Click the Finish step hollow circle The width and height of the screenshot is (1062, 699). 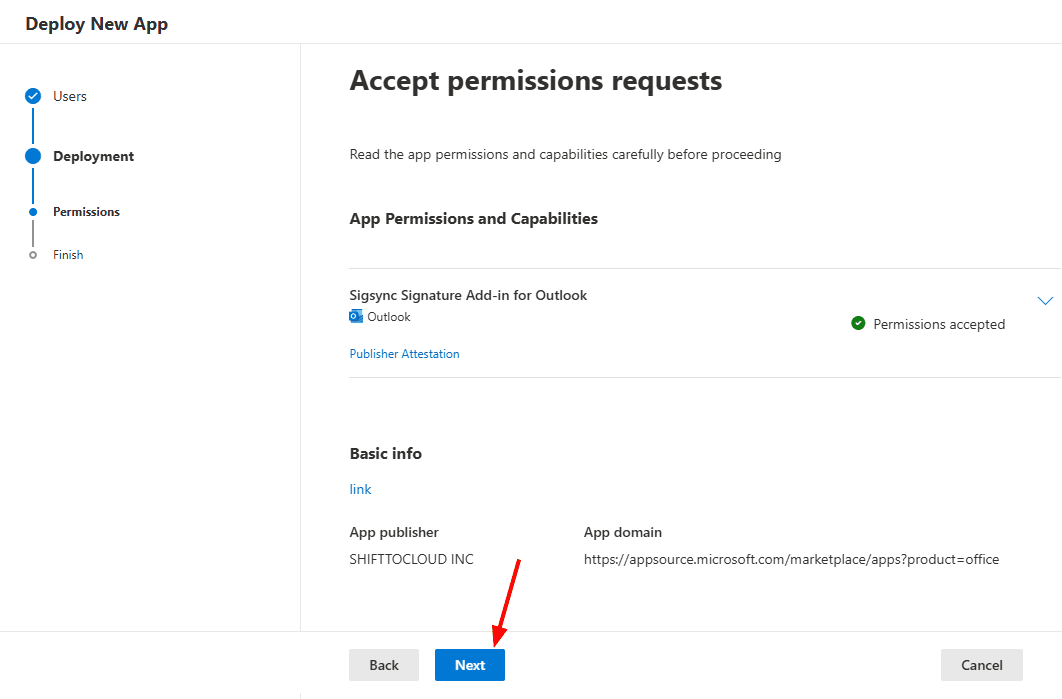point(33,255)
